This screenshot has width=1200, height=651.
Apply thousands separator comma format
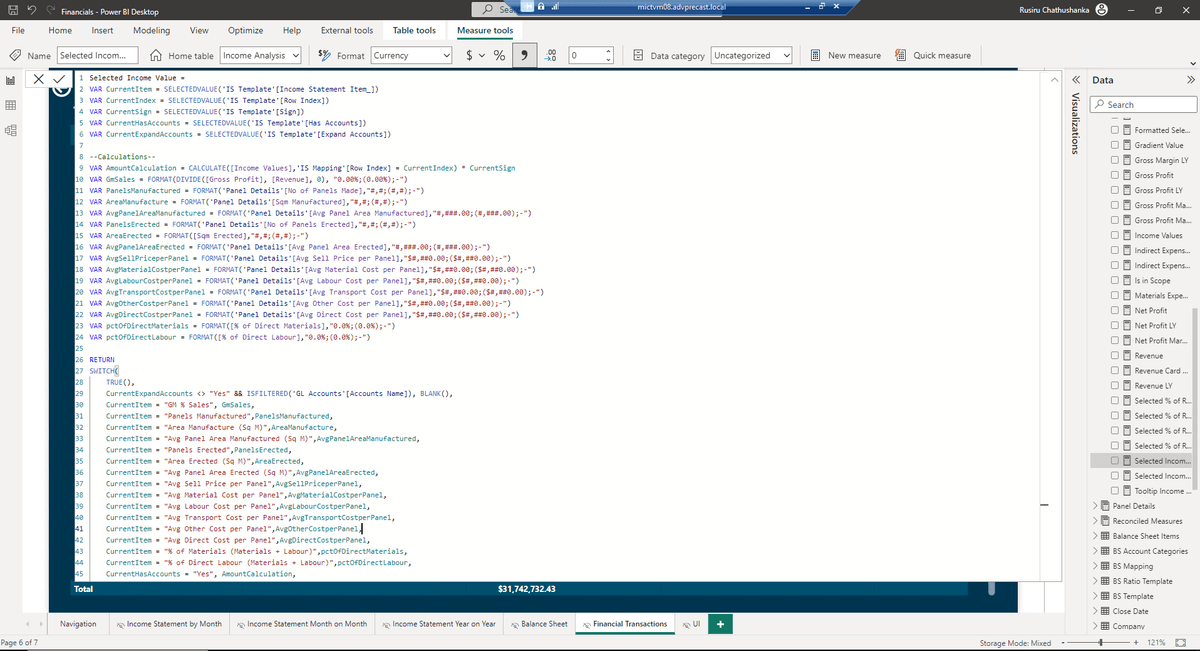coord(525,56)
